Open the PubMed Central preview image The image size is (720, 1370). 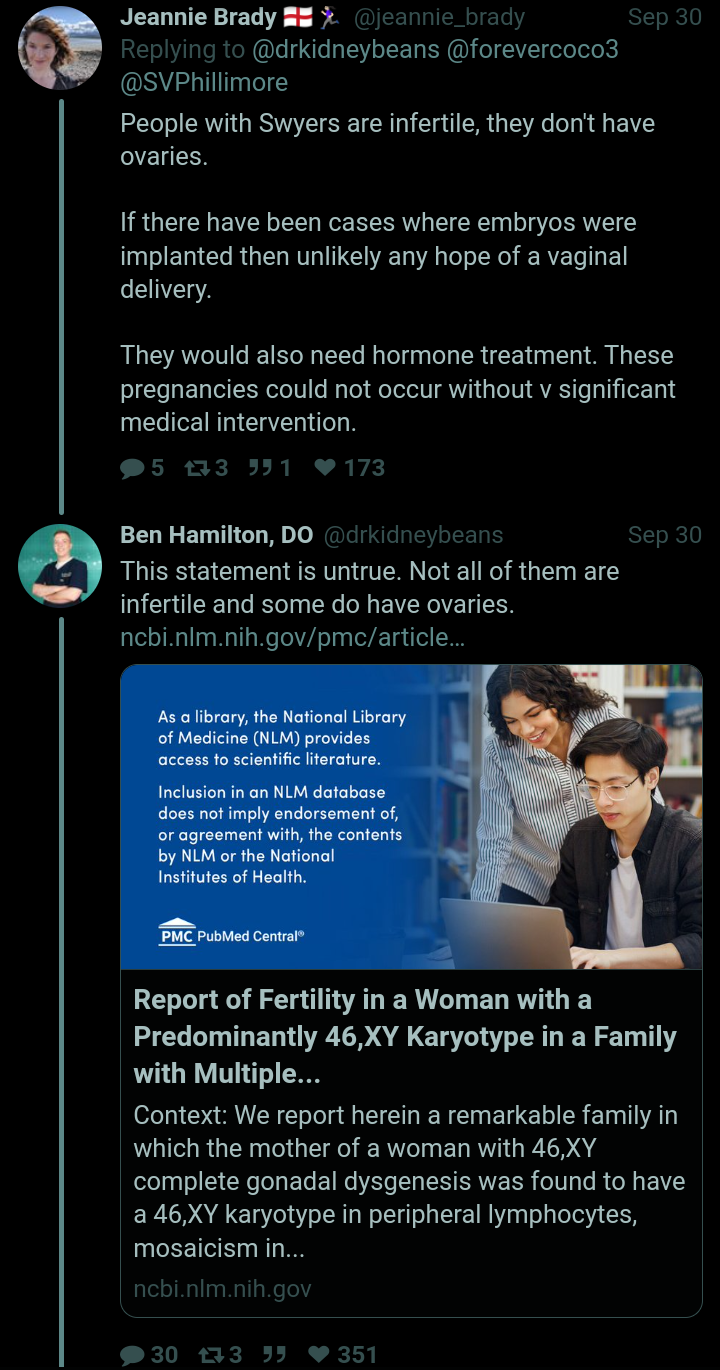[x=411, y=817]
